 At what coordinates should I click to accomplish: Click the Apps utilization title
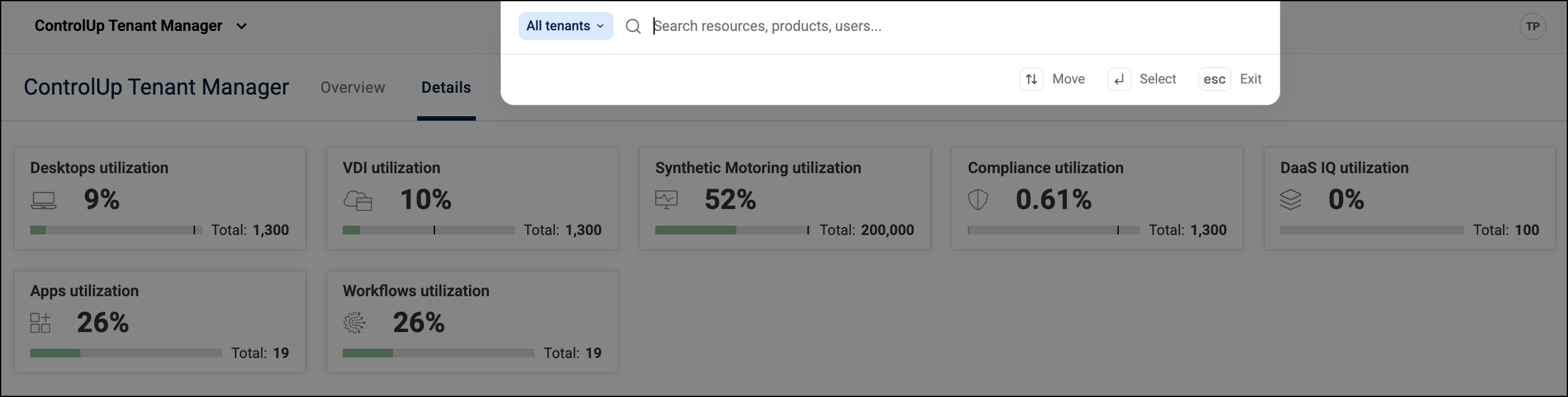click(85, 291)
